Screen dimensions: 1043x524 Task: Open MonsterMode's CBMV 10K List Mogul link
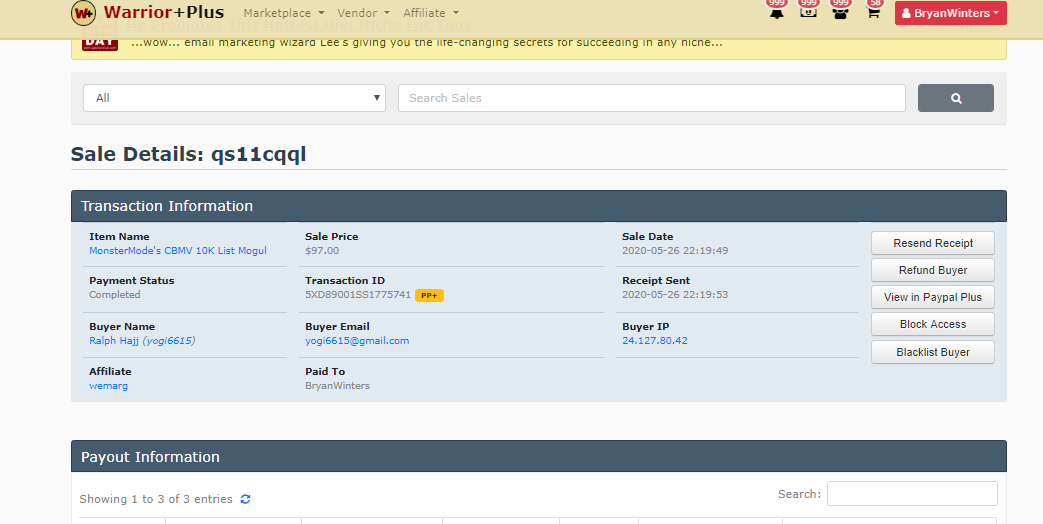click(178, 251)
